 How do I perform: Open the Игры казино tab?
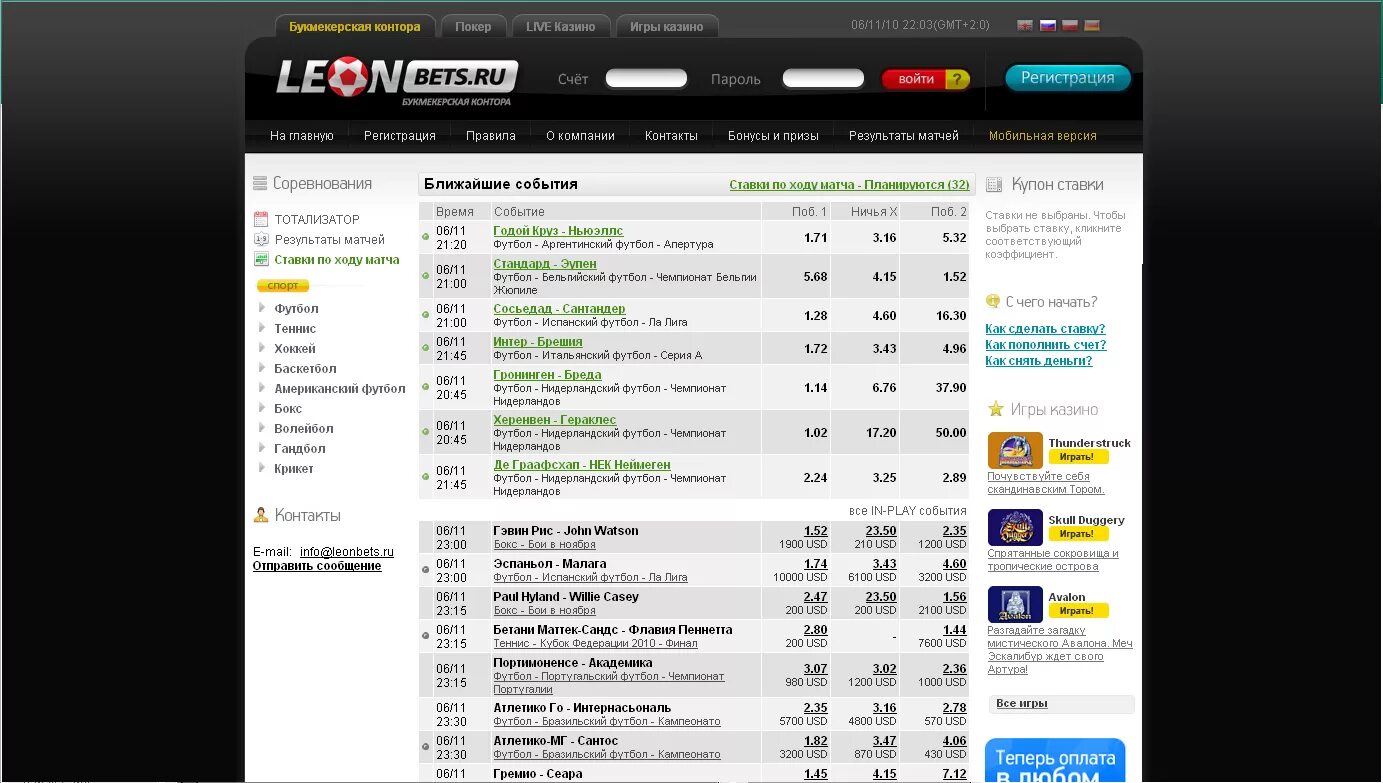point(666,27)
